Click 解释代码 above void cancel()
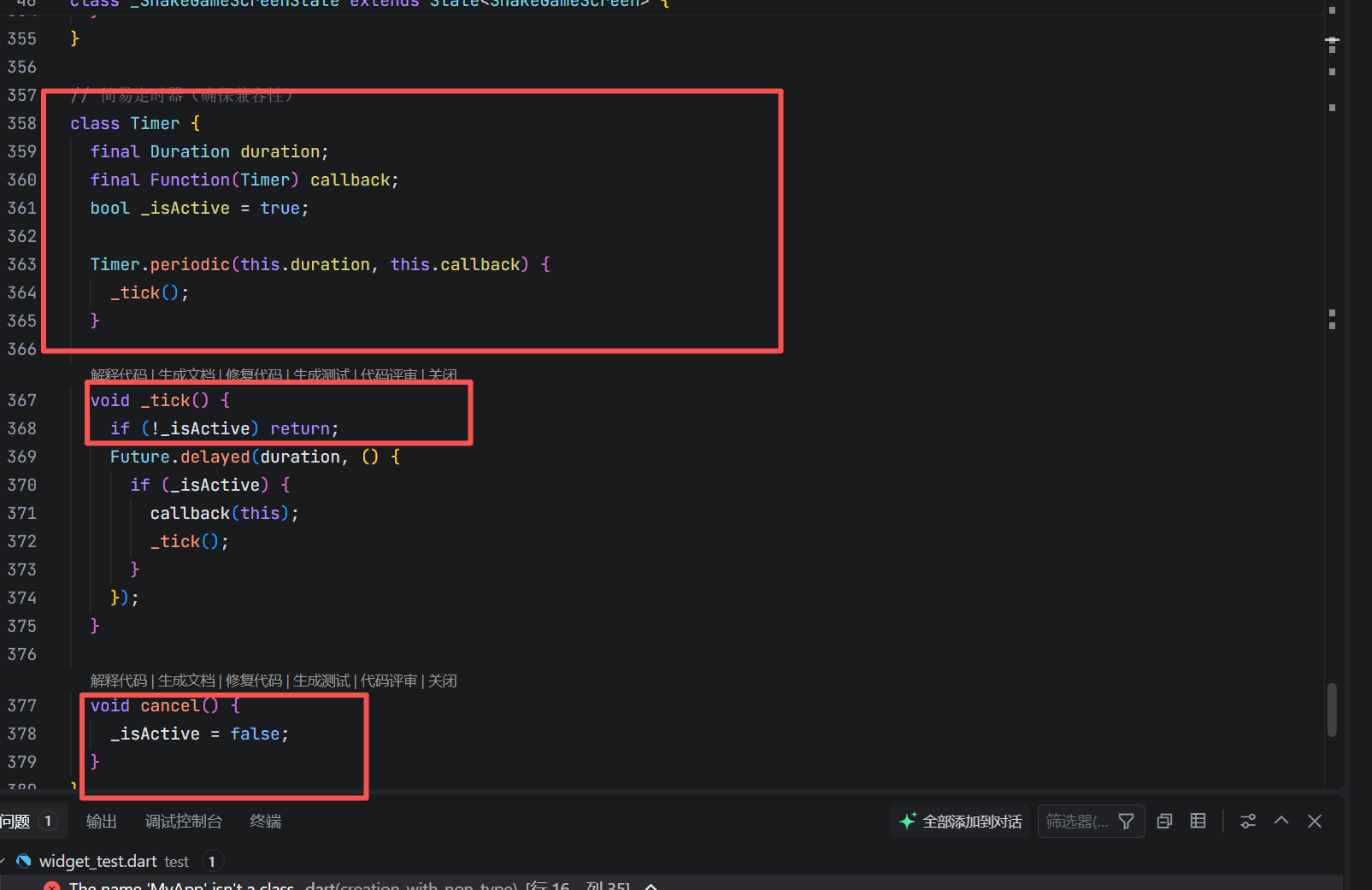Screen dimensions: 1372x890 click(119, 681)
